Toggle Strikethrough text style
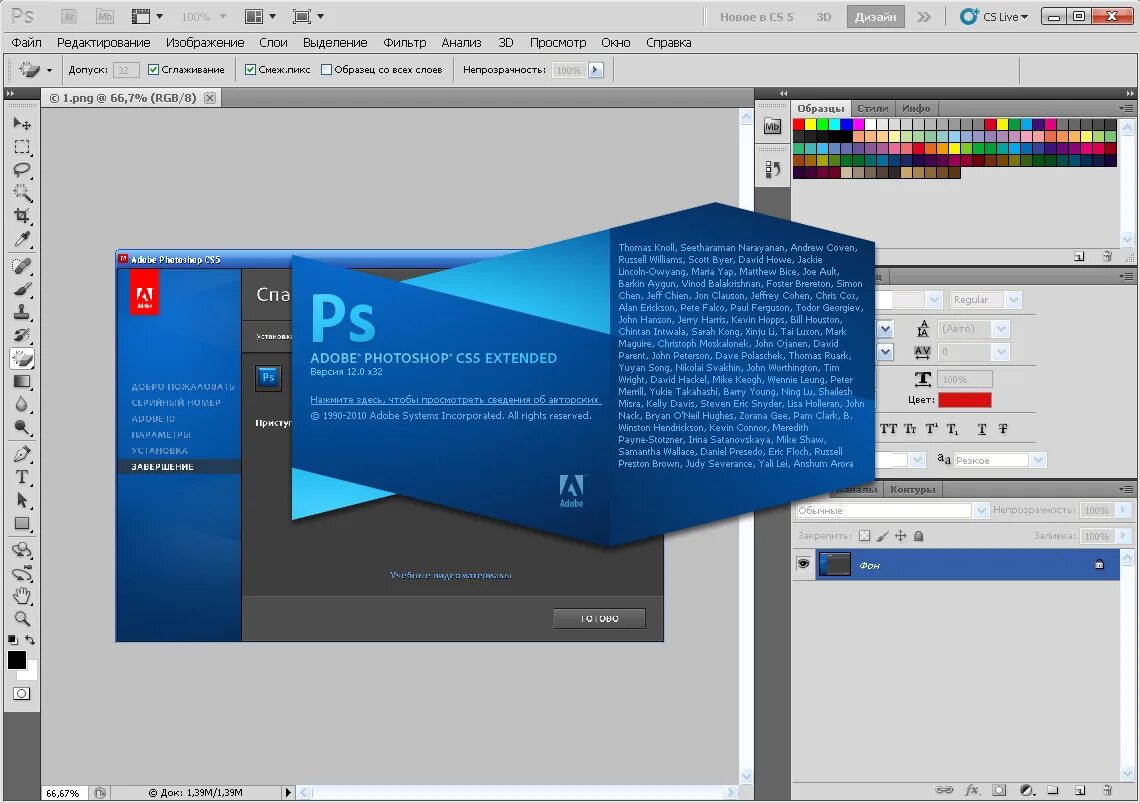 coord(1003,429)
